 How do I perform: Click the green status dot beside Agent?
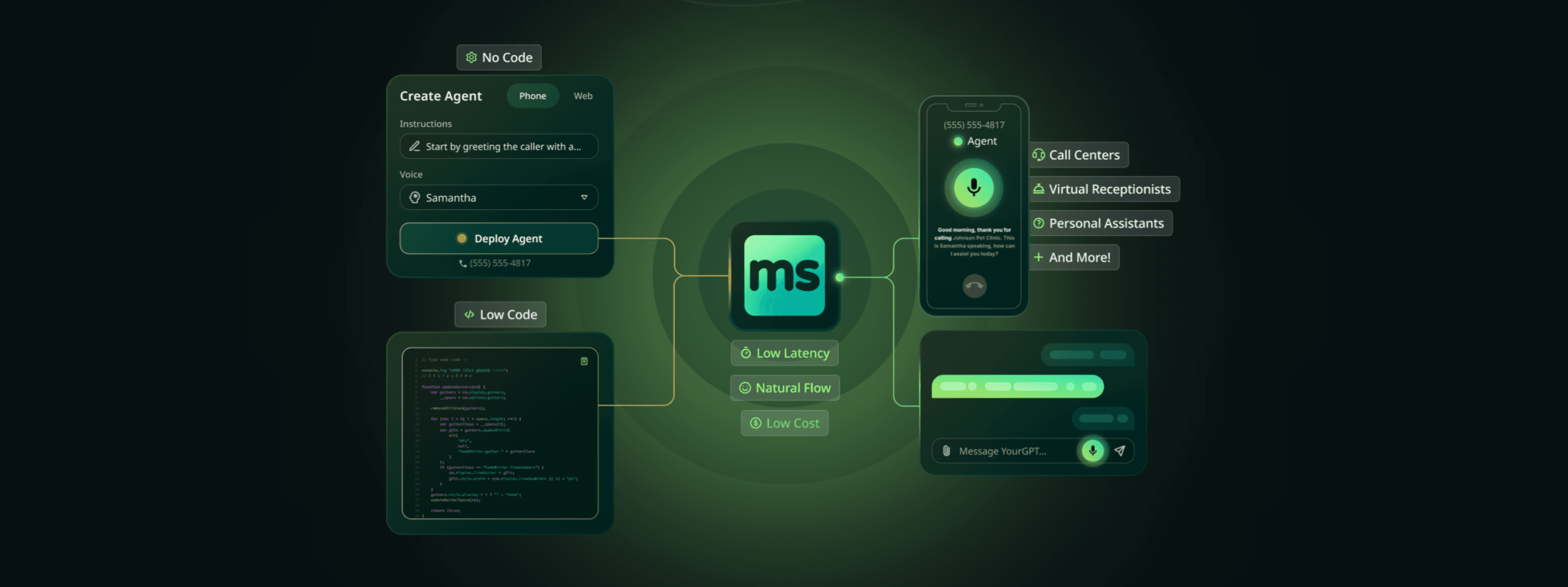pyautogui.click(x=958, y=141)
